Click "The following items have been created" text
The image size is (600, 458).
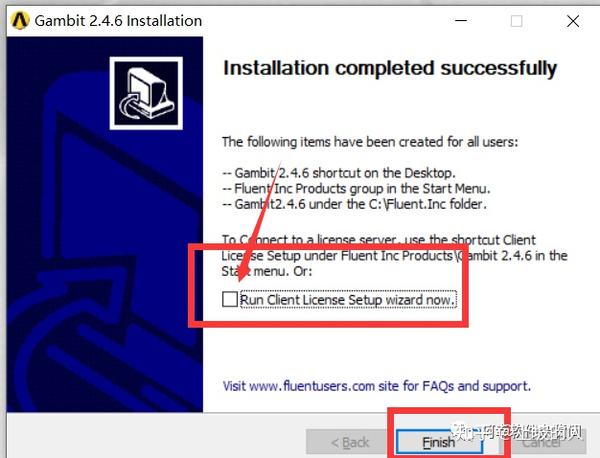[x=370, y=142]
